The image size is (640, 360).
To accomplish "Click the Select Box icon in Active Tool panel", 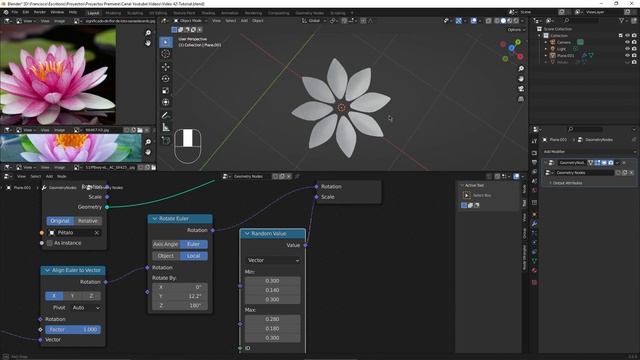I will click(x=467, y=196).
